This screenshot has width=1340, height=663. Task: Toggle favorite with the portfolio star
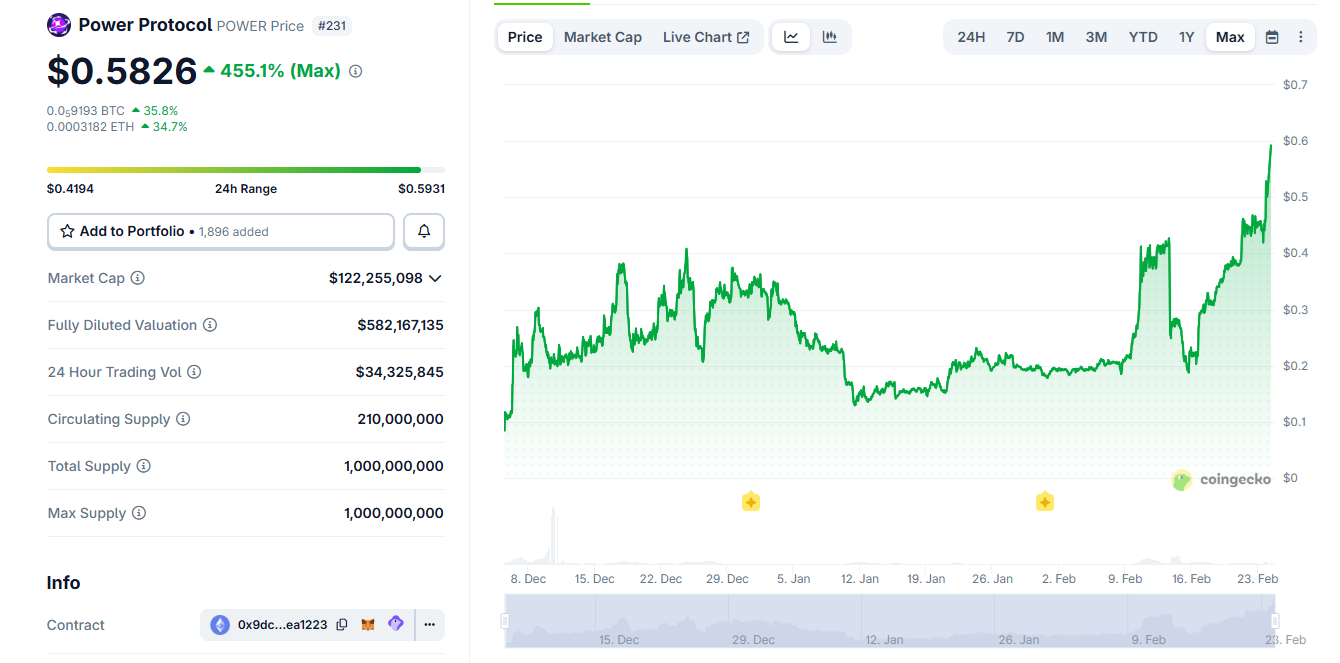click(x=67, y=231)
